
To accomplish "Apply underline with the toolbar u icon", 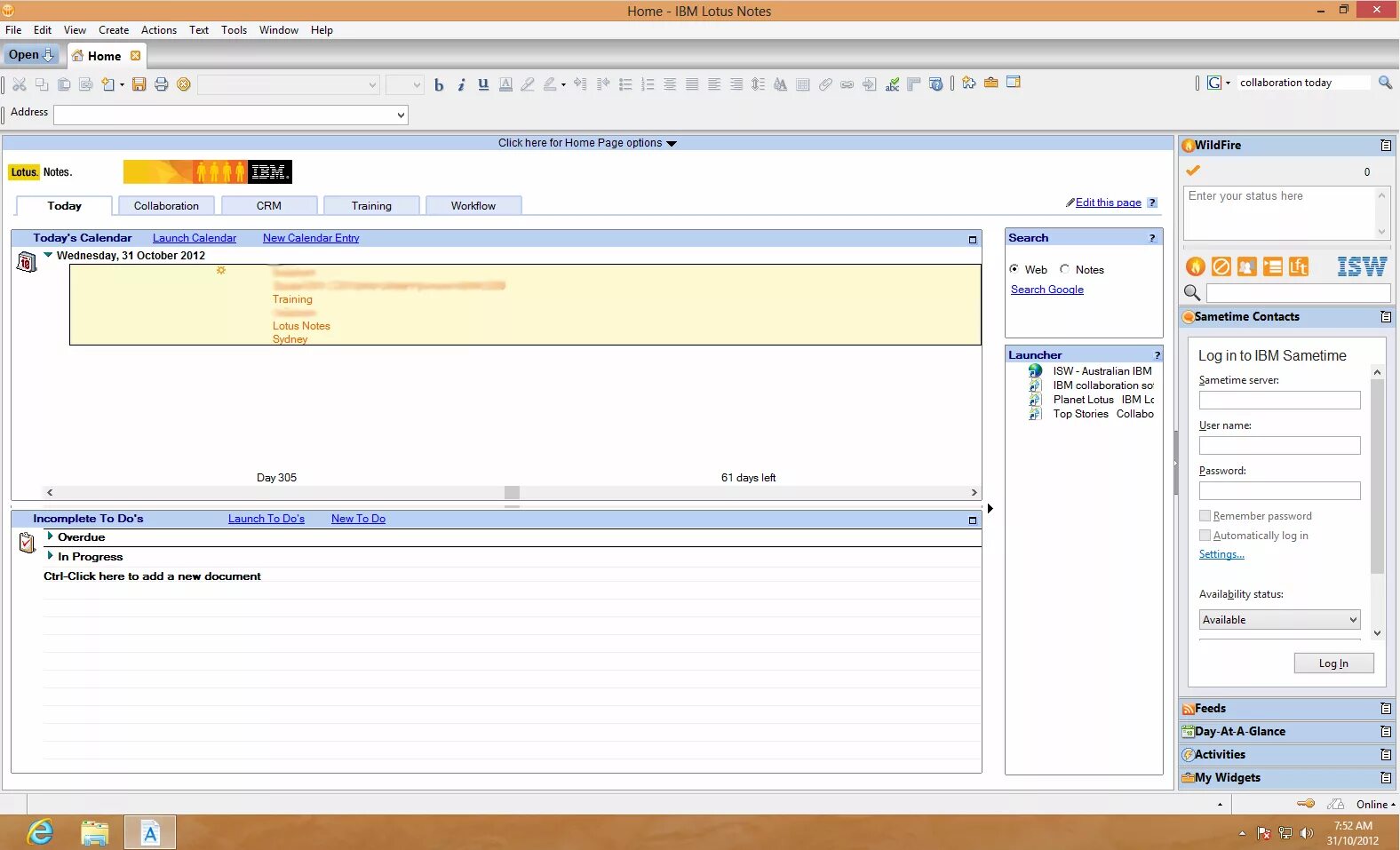I will tap(483, 85).
